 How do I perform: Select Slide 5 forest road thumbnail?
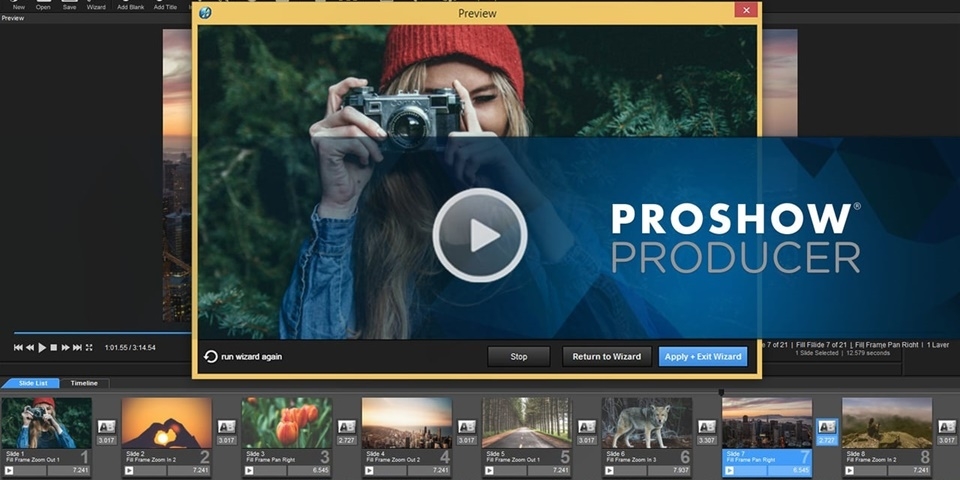527,423
